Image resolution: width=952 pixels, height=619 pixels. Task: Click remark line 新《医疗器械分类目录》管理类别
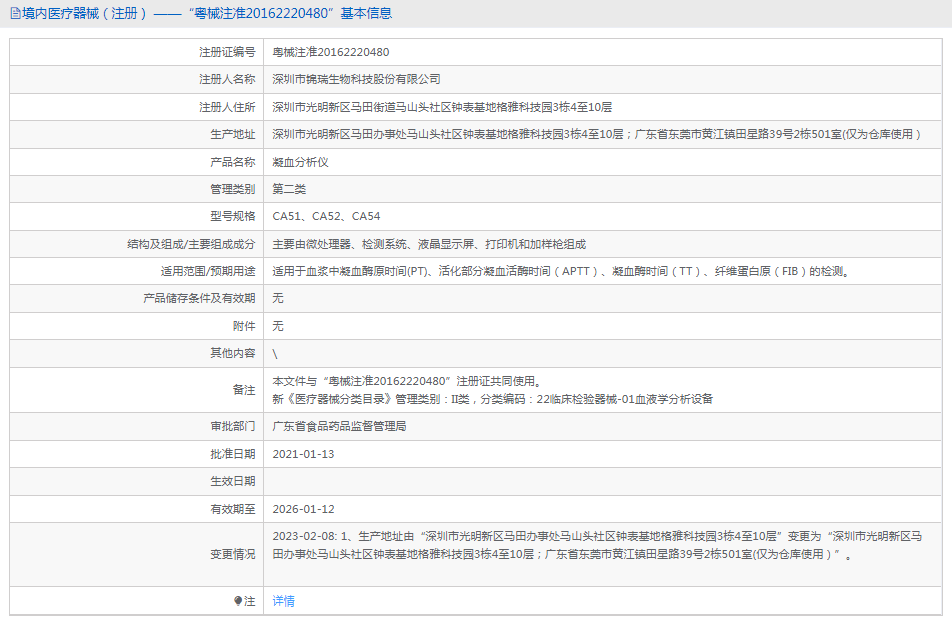[x=492, y=399]
